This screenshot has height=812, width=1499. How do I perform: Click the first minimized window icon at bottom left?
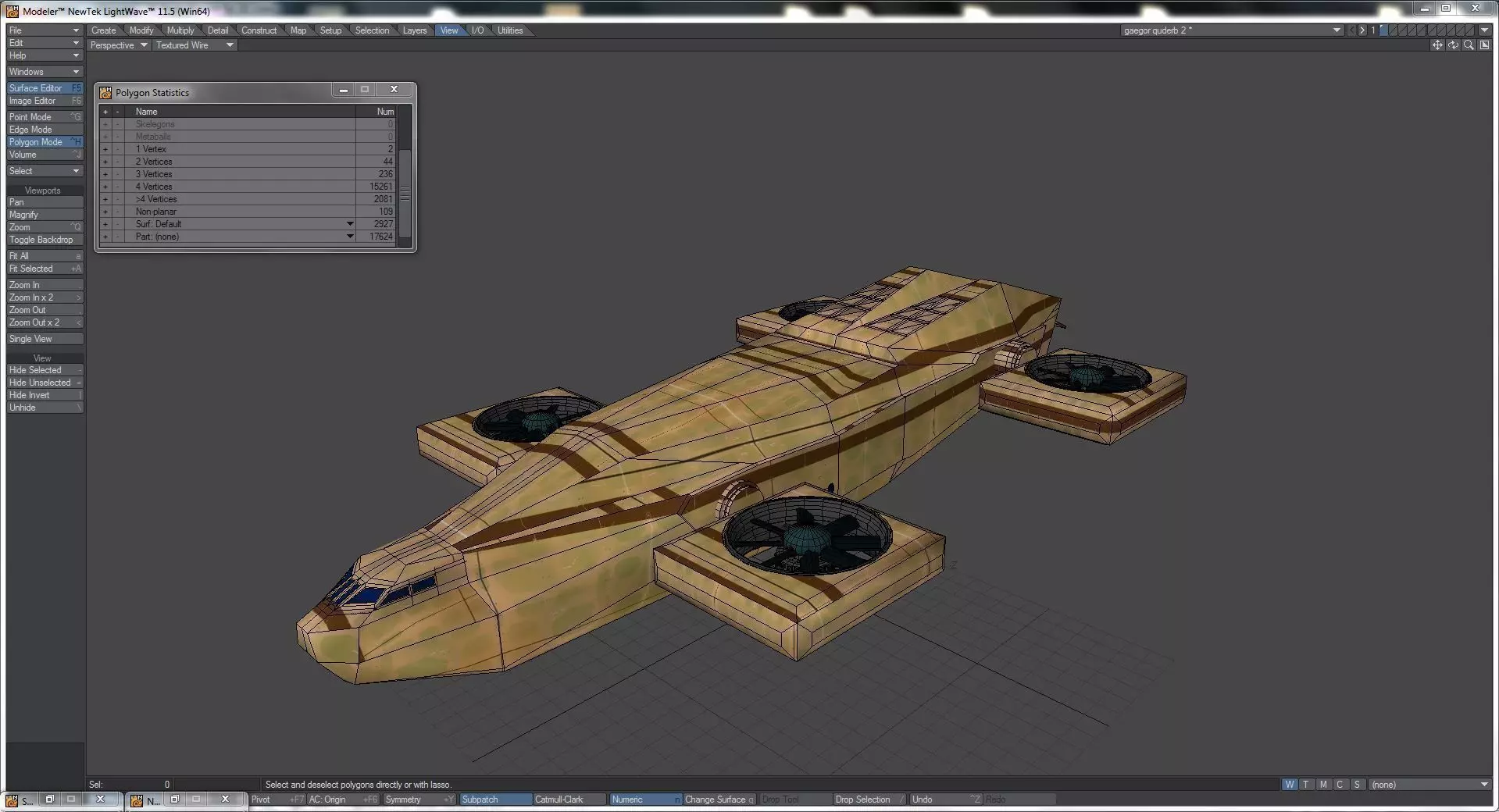click(x=12, y=800)
